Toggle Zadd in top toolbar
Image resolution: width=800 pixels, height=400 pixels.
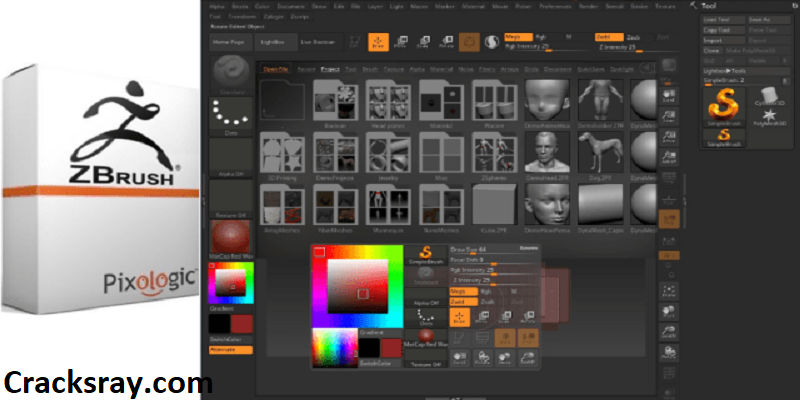pyautogui.click(x=609, y=37)
